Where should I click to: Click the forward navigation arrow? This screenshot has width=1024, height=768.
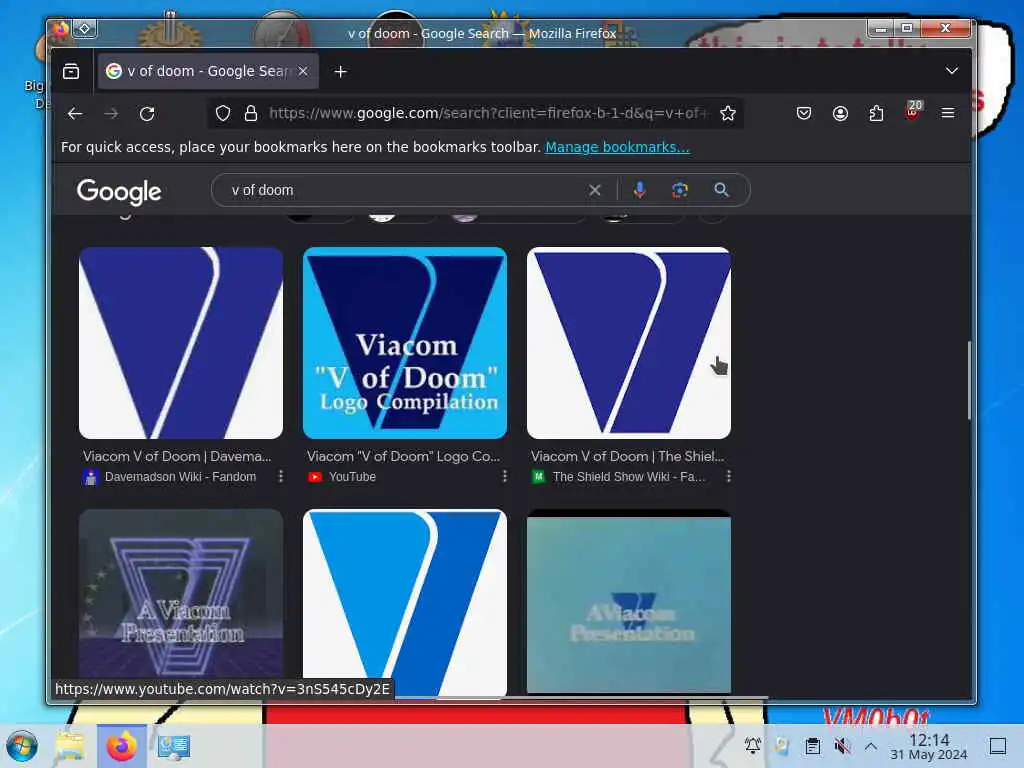[111, 114]
